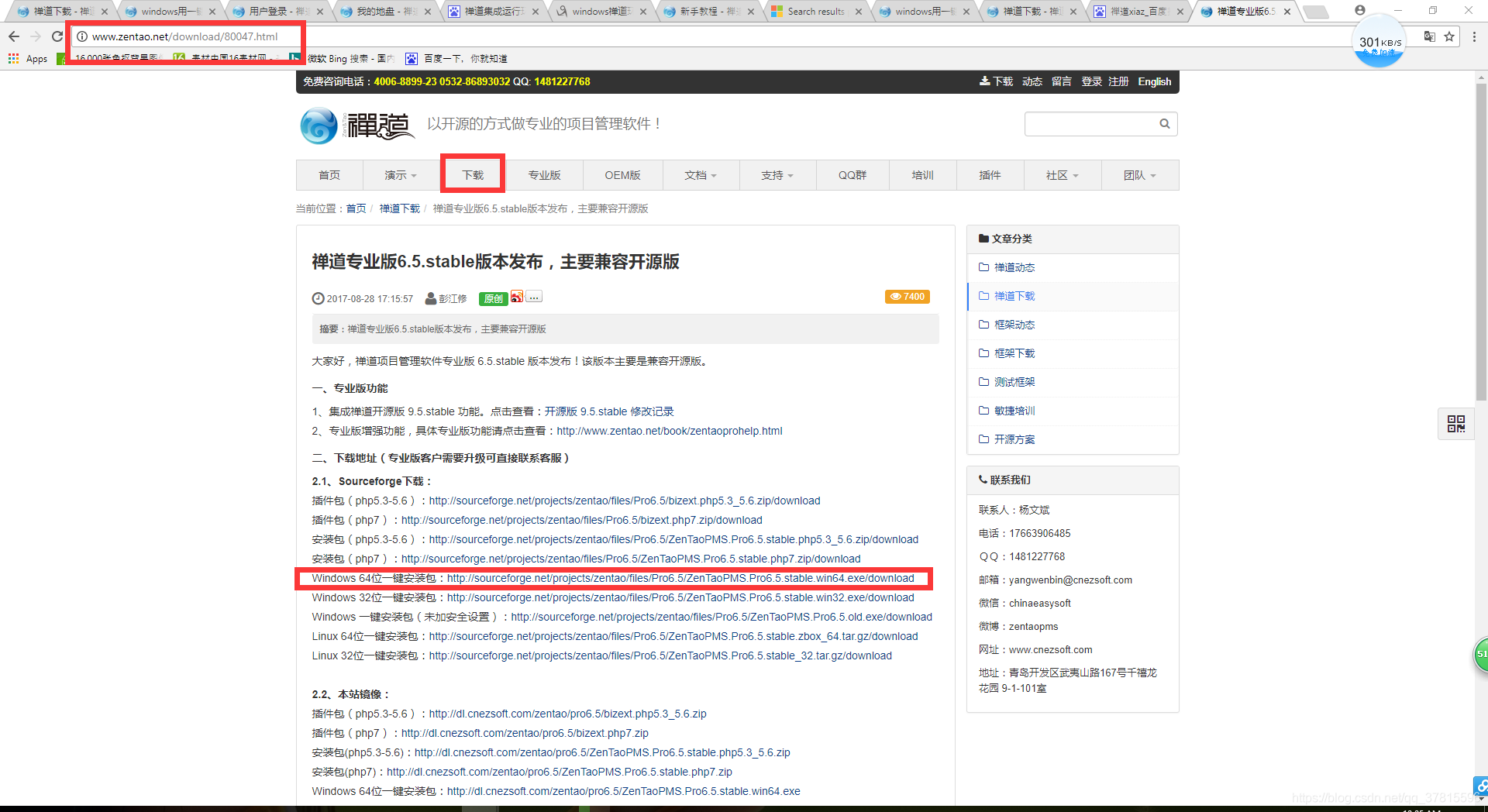Click the 登录 link in the top bar

pos(1091,81)
